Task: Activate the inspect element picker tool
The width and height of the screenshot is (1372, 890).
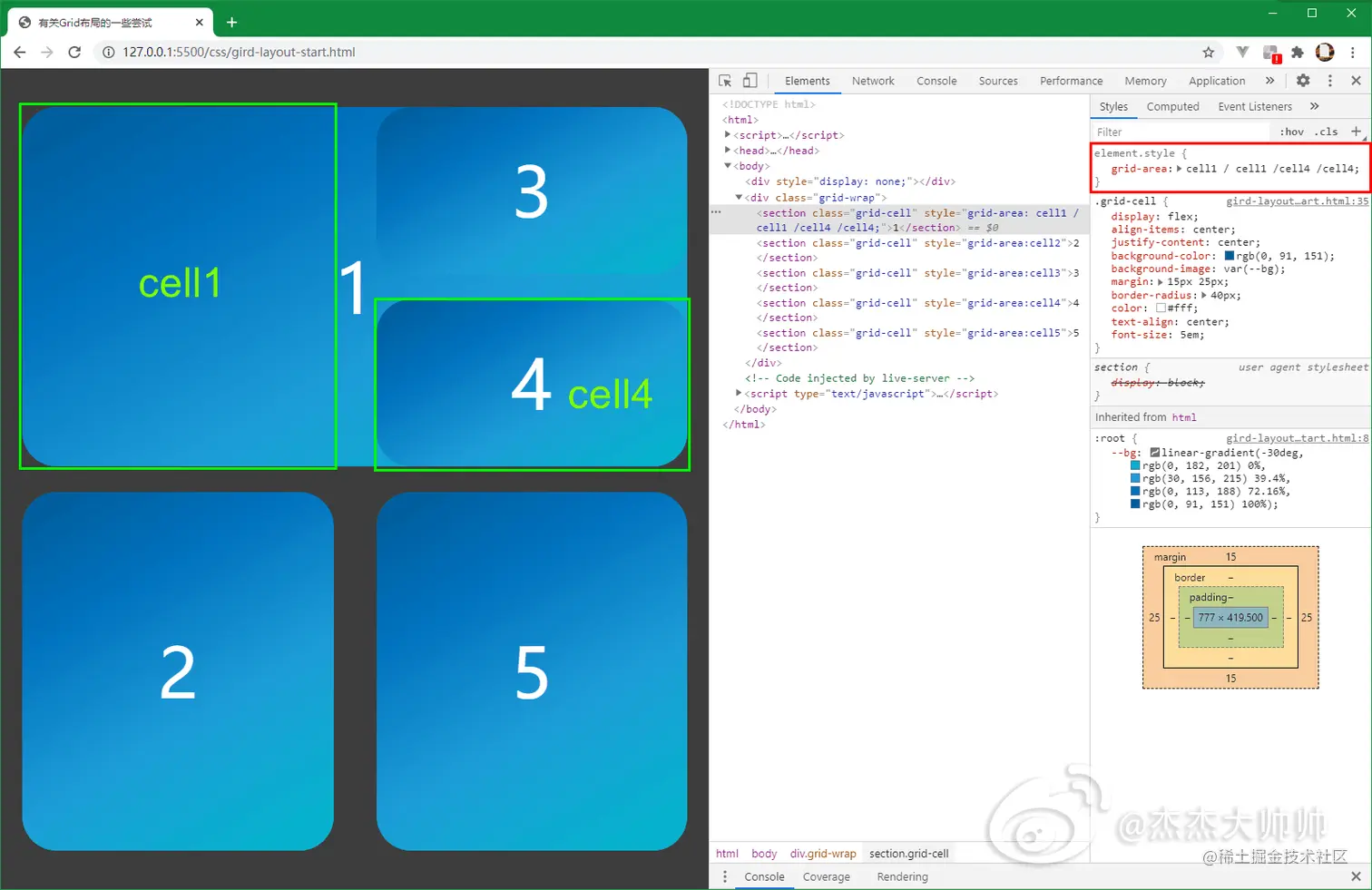Action: (725, 81)
